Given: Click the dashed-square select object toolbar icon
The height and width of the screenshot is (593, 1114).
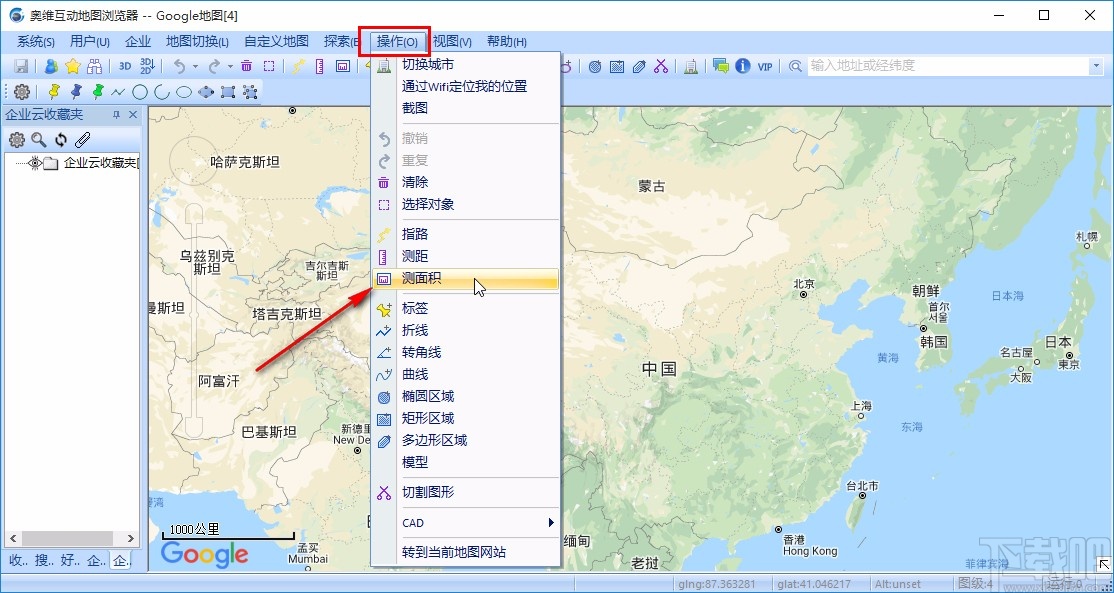Looking at the screenshot, I should click(x=269, y=66).
